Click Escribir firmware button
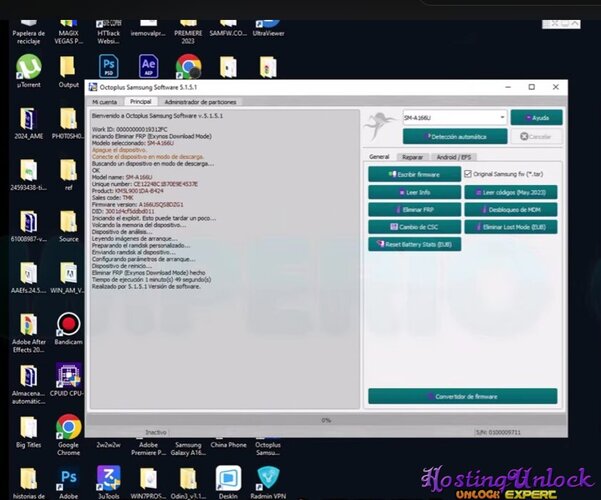This screenshot has height=500, width=601. pyautogui.click(x=414, y=174)
